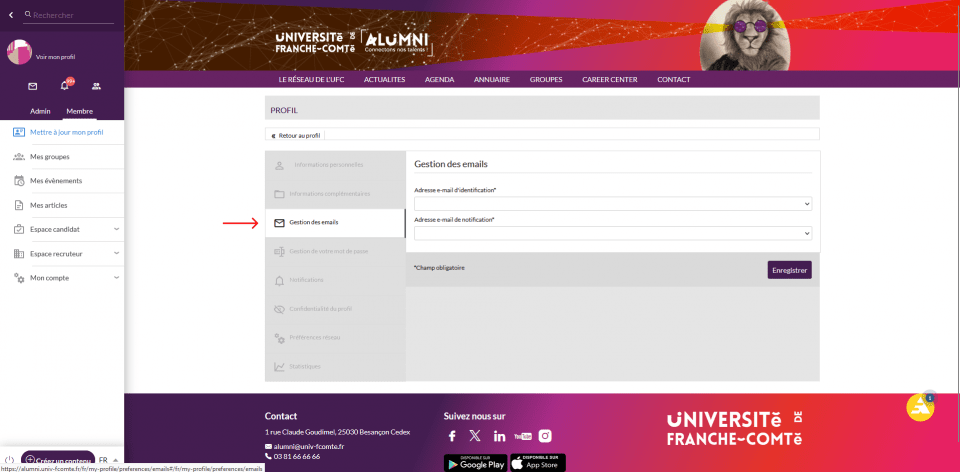This screenshot has height=472, width=960.
Task: Open the messages envelope icon
Action: [x=32, y=86]
